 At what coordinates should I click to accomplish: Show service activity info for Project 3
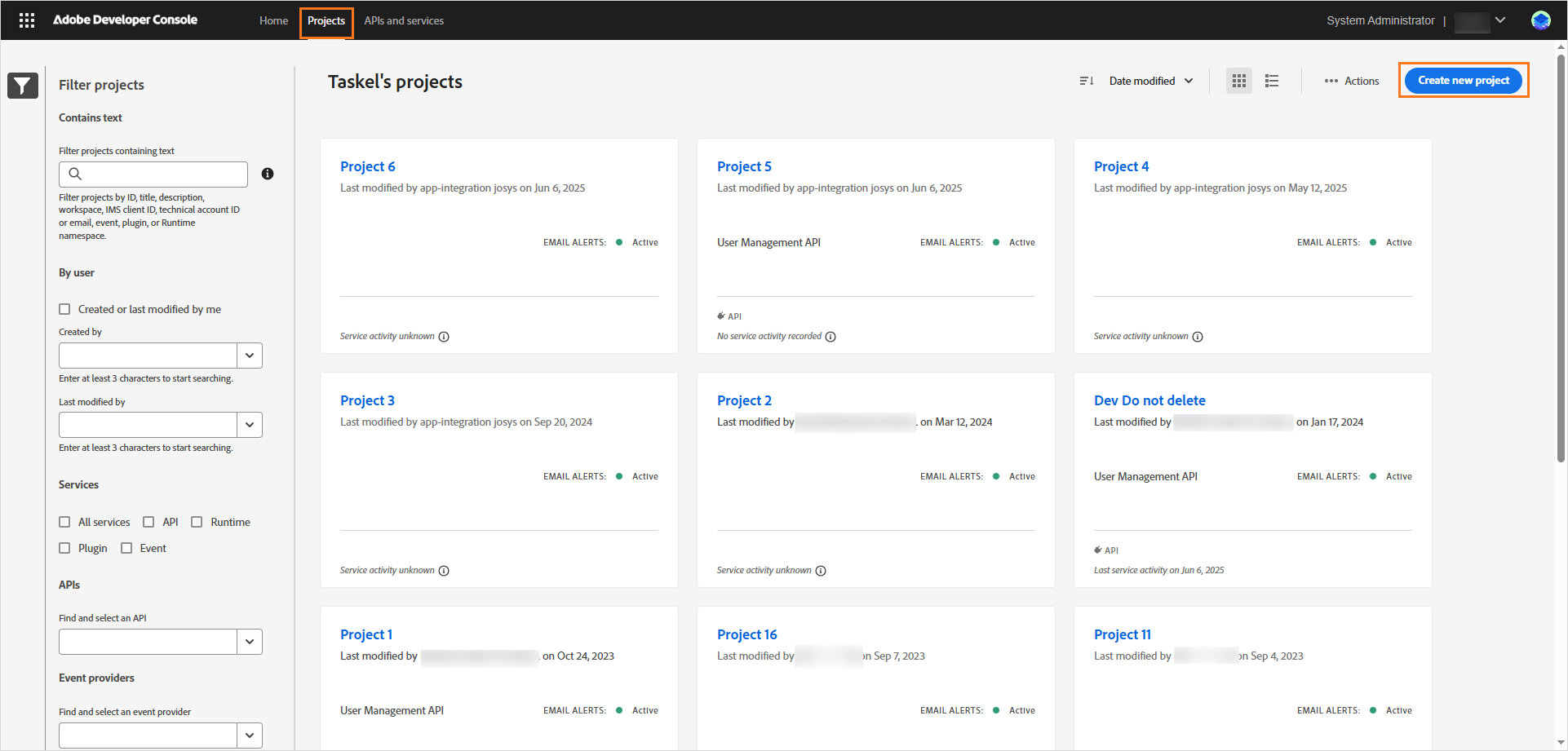(444, 571)
